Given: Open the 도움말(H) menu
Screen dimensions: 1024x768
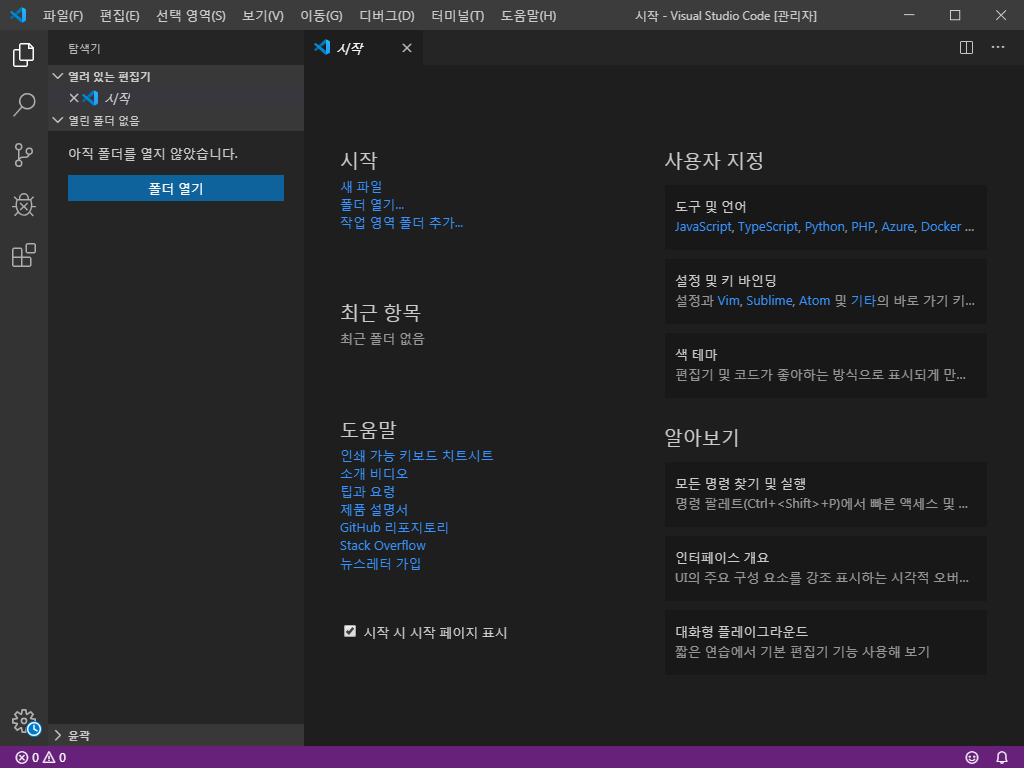Looking at the screenshot, I should coord(528,16).
